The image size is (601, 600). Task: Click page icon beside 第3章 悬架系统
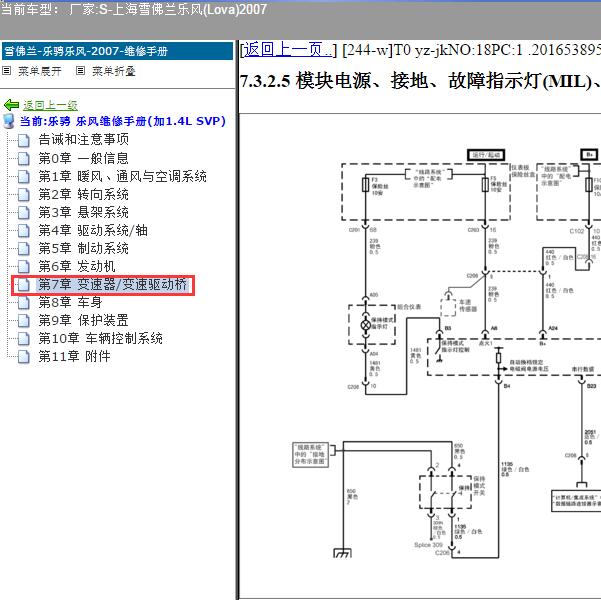[x=24, y=212]
